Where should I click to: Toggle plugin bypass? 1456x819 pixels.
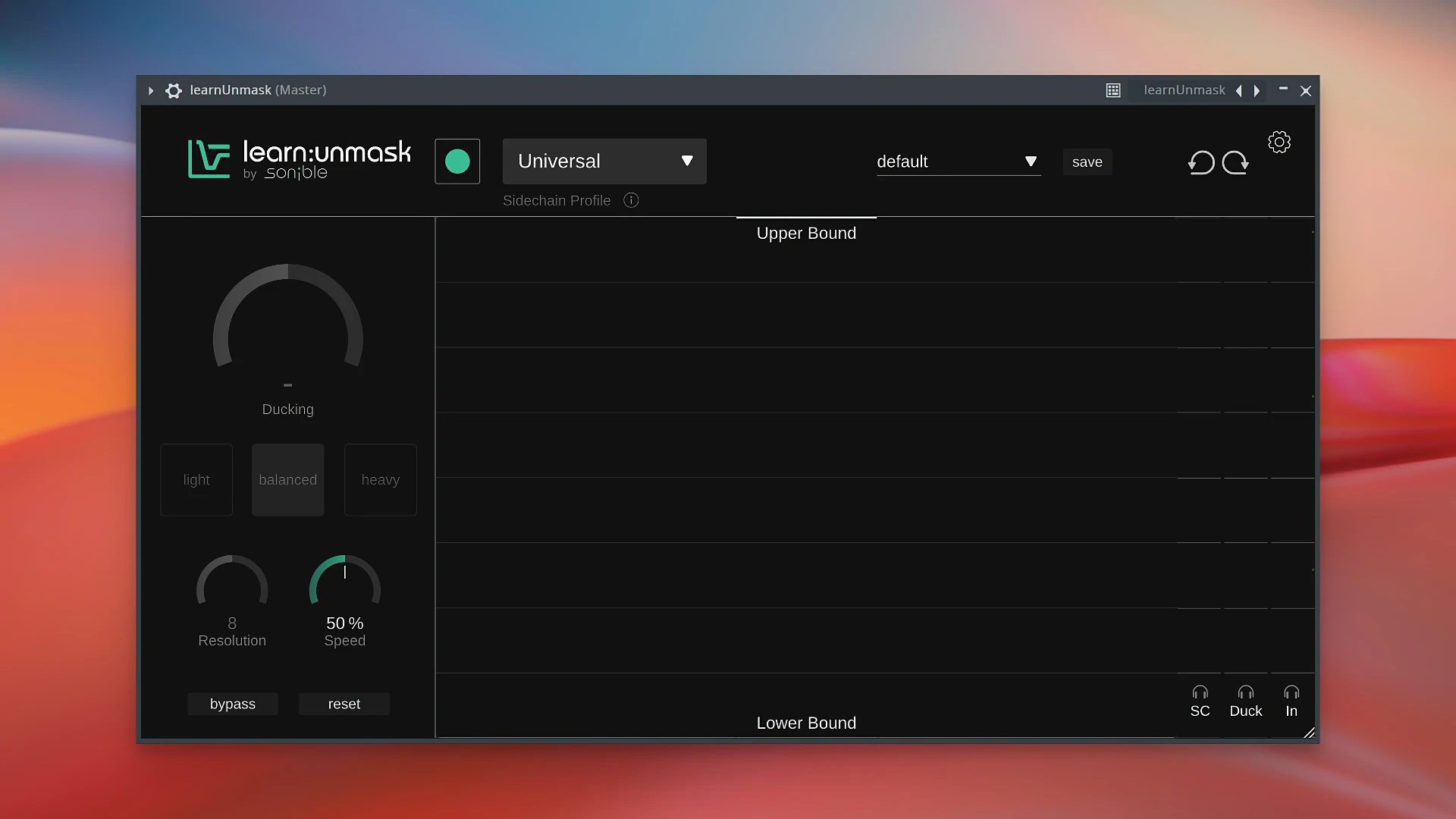pyautogui.click(x=233, y=704)
